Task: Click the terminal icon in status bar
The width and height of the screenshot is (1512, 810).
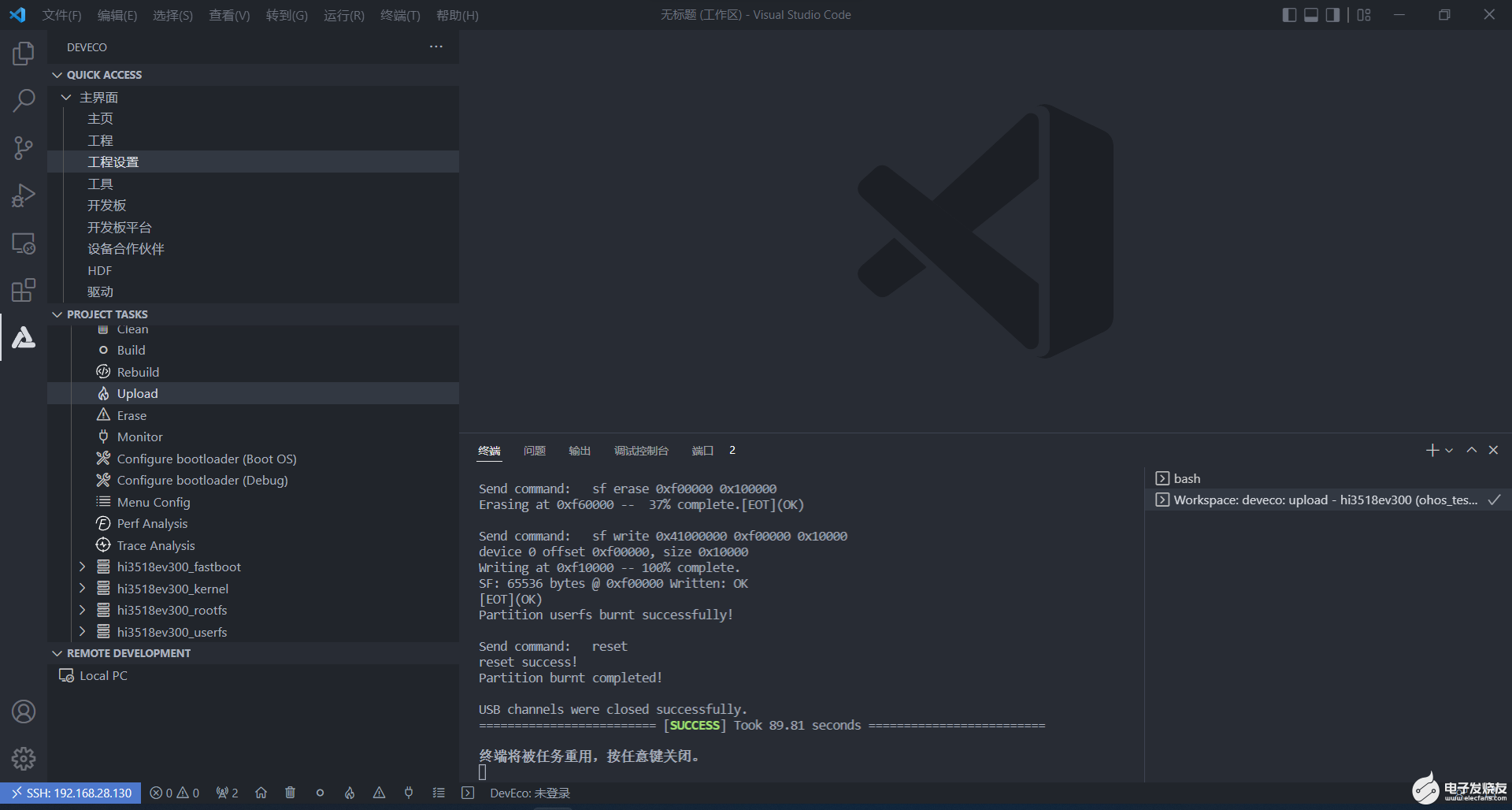Action: click(468, 793)
